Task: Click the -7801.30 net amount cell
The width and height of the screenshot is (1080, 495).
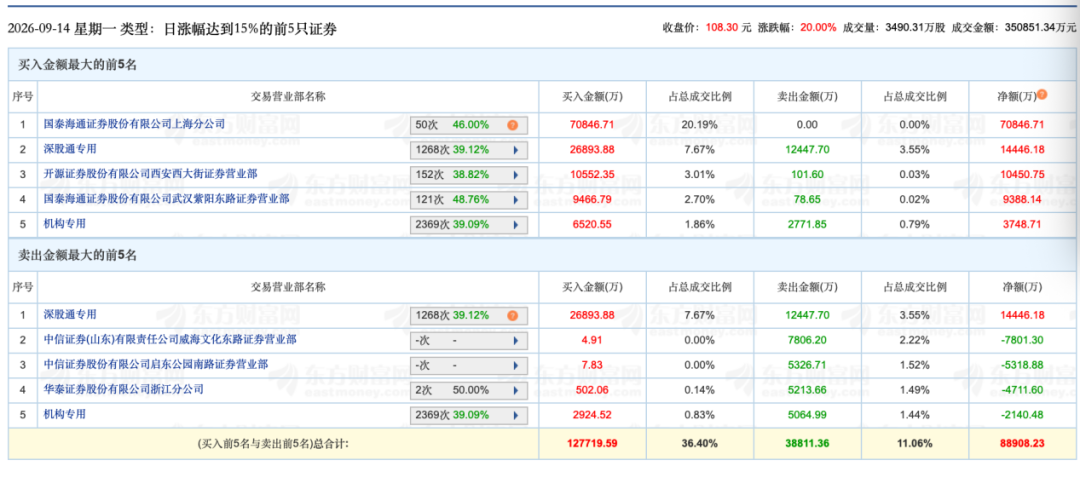Action: 1022,339
